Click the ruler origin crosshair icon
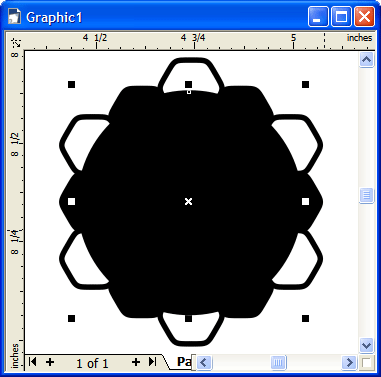381x377 pixels. [16, 42]
